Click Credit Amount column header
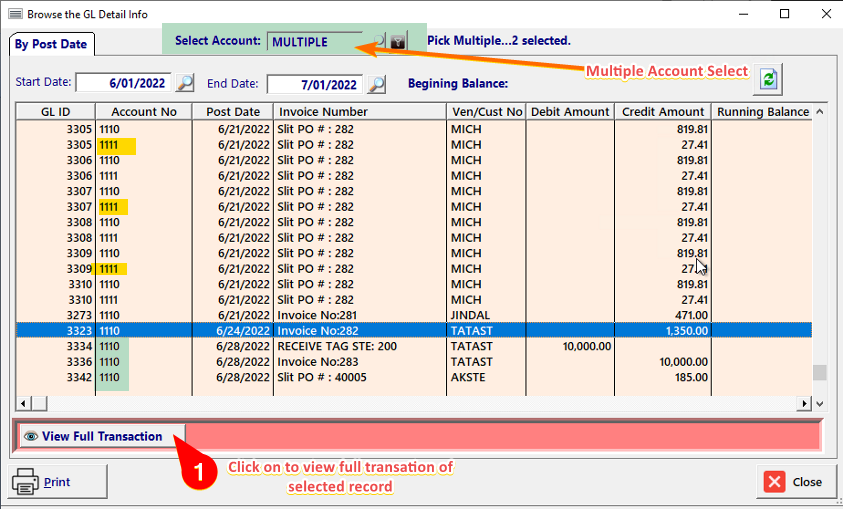The height and width of the screenshot is (509, 843). (663, 112)
